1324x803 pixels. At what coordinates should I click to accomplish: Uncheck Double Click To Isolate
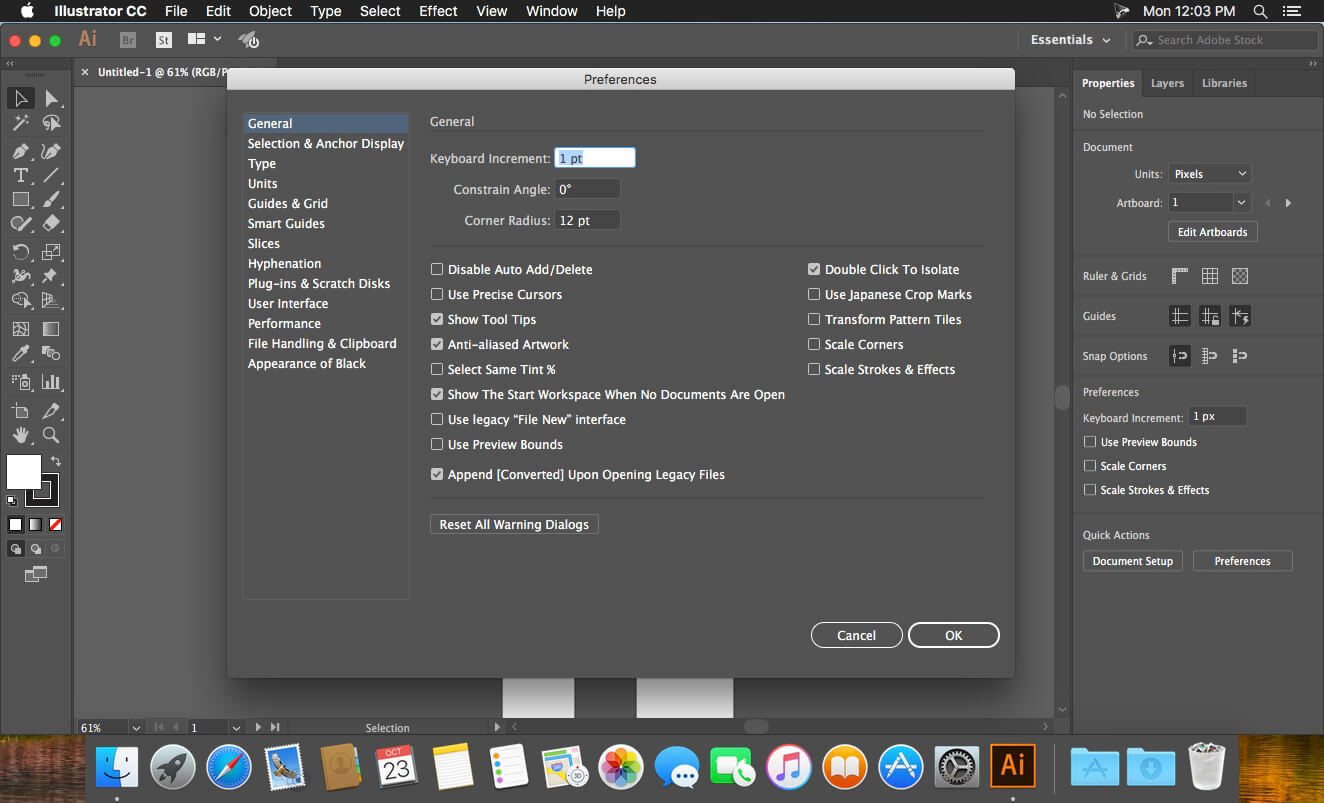(x=814, y=269)
